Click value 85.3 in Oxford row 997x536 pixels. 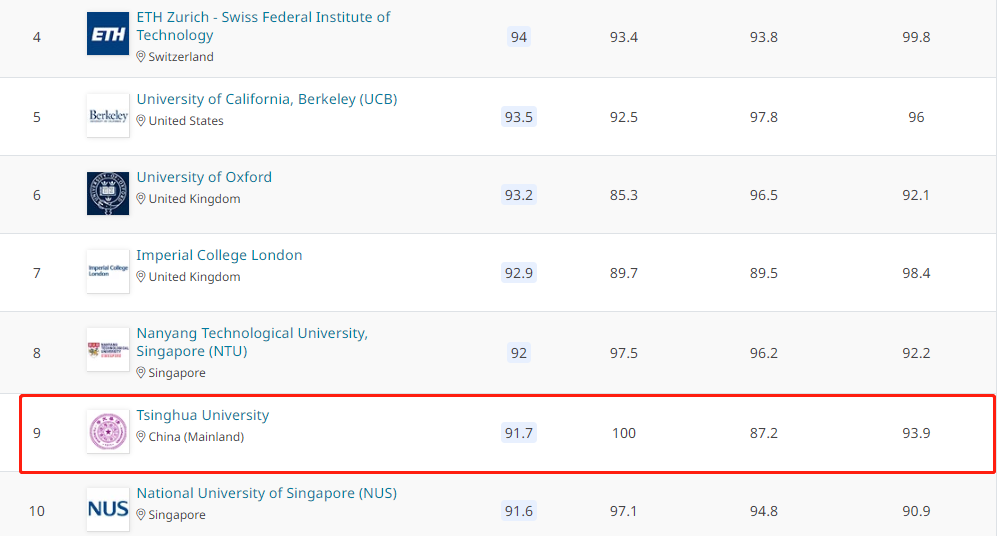[624, 195]
